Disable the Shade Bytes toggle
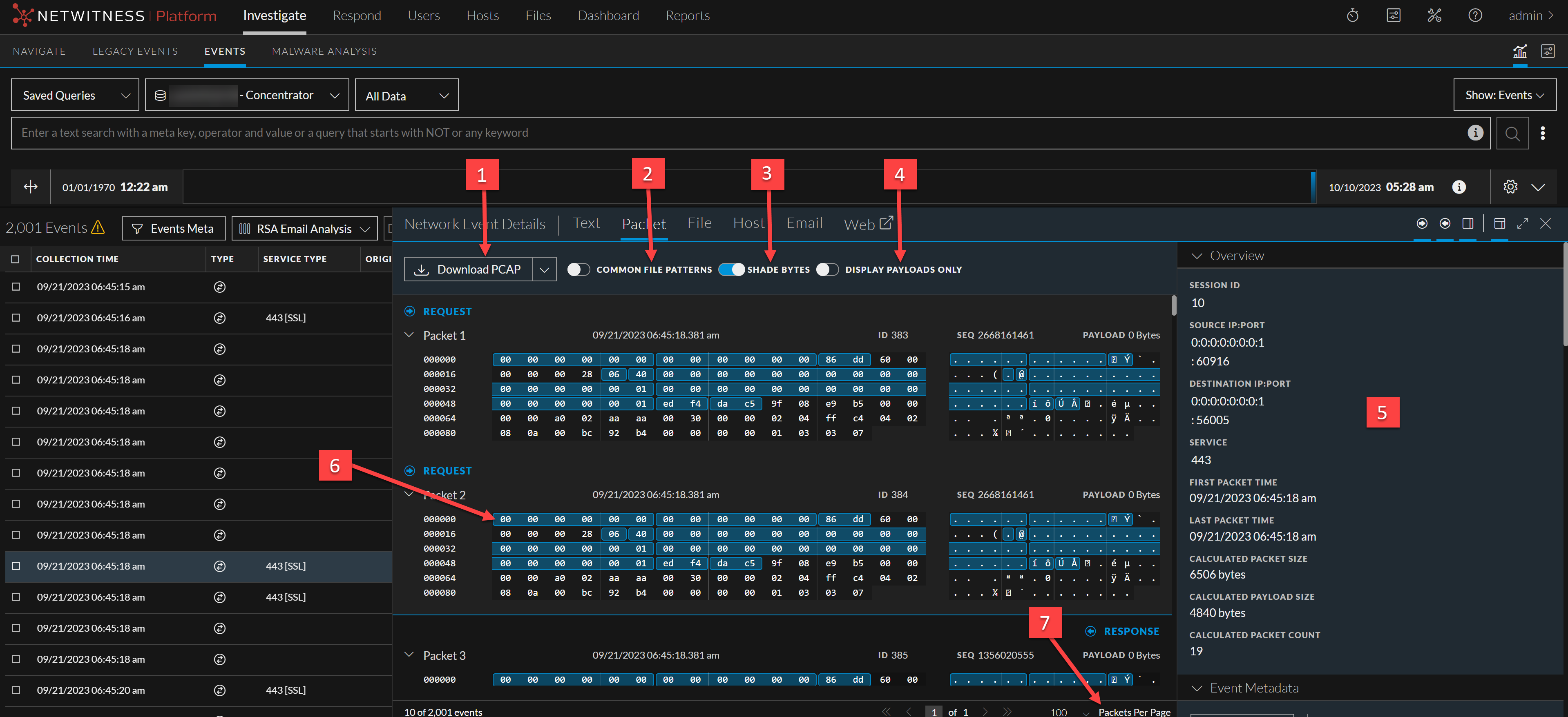This screenshot has height=717, width=1568. [x=731, y=269]
